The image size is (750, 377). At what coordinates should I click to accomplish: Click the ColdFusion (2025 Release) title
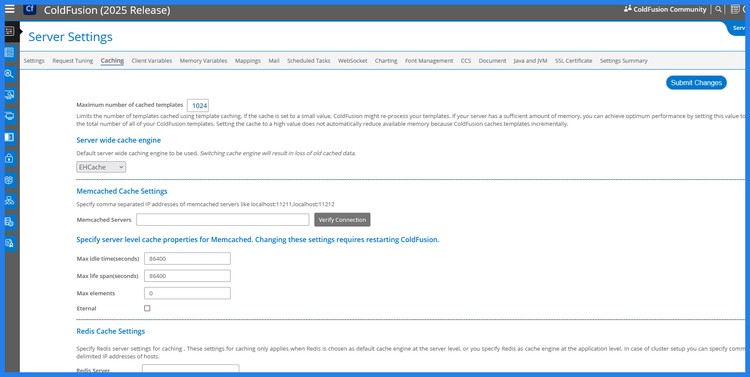(x=107, y=10)
